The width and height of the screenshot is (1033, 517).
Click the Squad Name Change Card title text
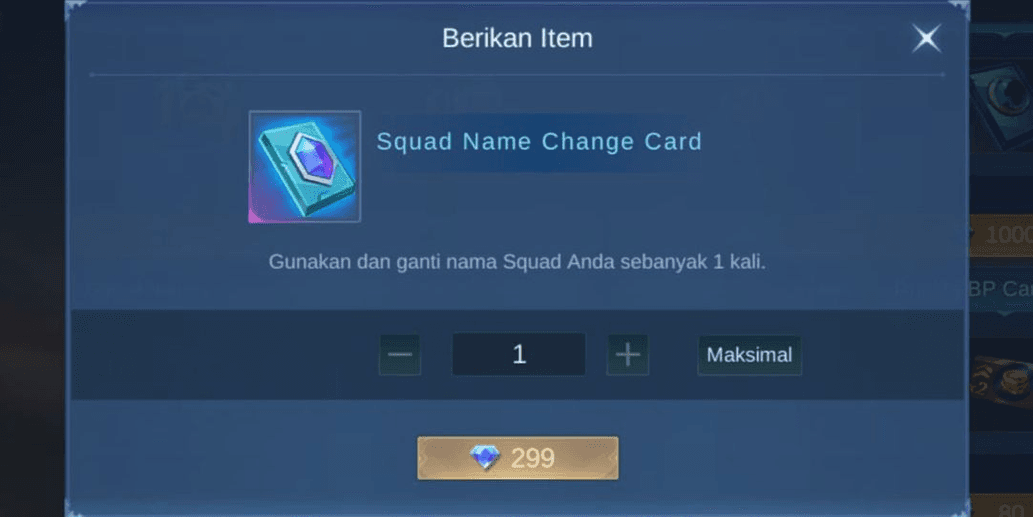pyautogui.click(x=539, y=142)
